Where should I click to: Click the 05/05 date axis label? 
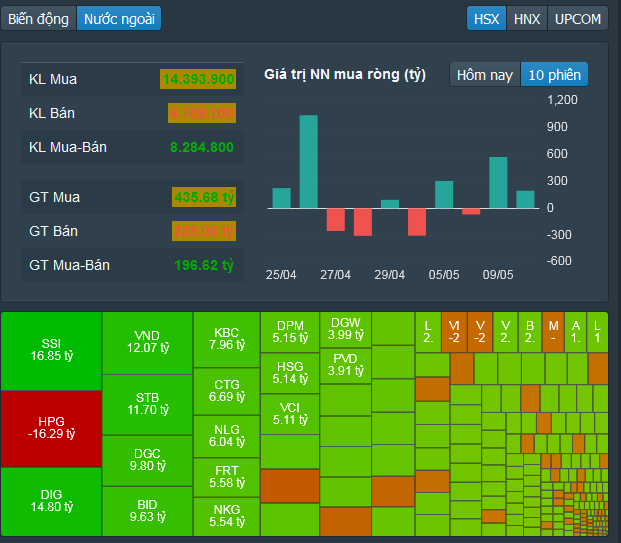pyautogui.click(x=444, y=275)
